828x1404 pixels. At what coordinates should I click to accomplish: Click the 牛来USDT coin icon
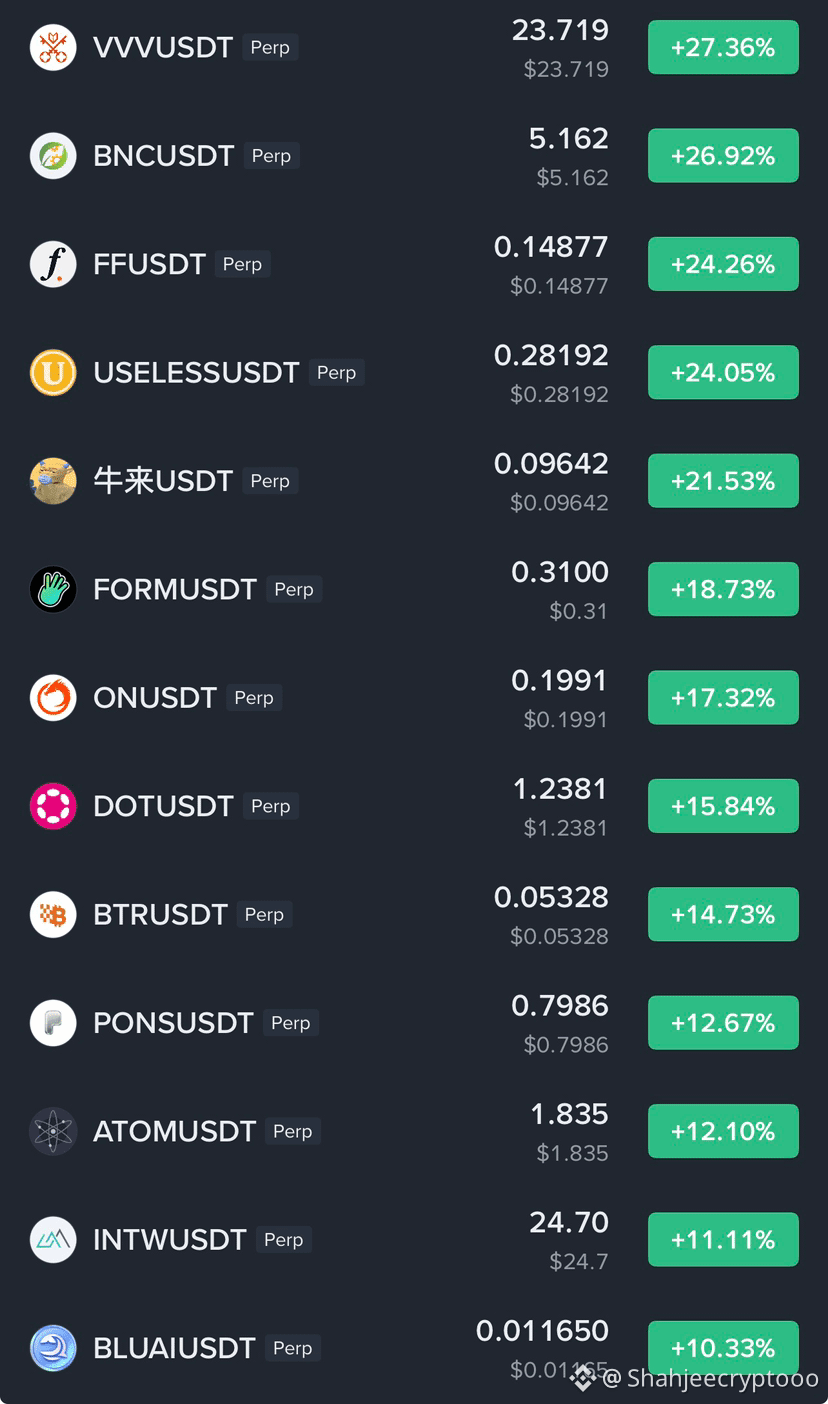[53, 481]
